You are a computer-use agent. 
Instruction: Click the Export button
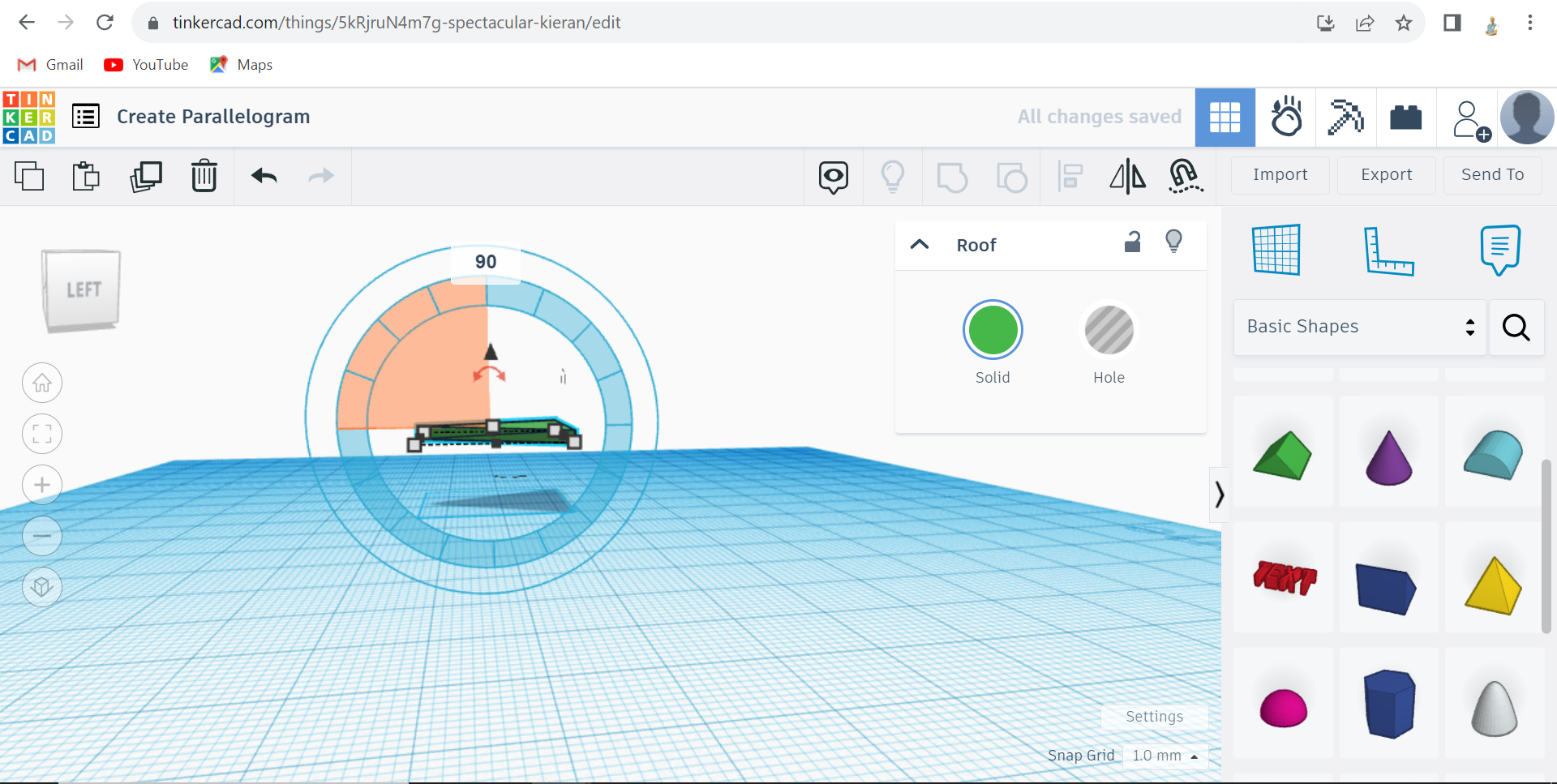click(1386, 174)
